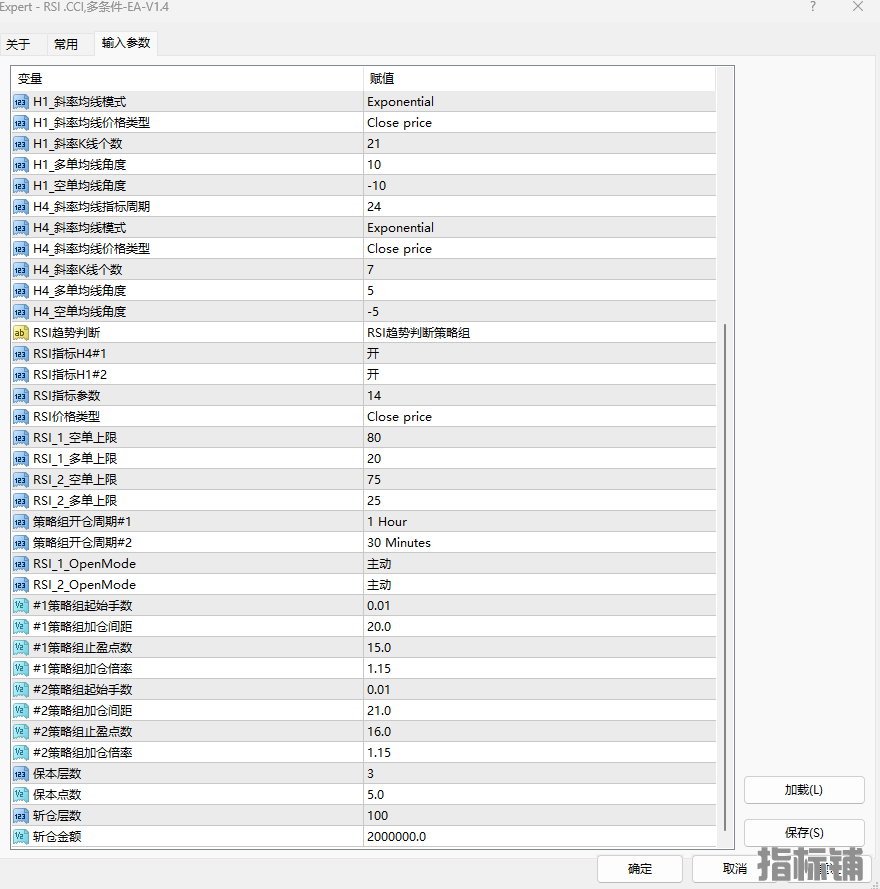Toggle the RSI指标H4#1 value 开

coord(373,354)
